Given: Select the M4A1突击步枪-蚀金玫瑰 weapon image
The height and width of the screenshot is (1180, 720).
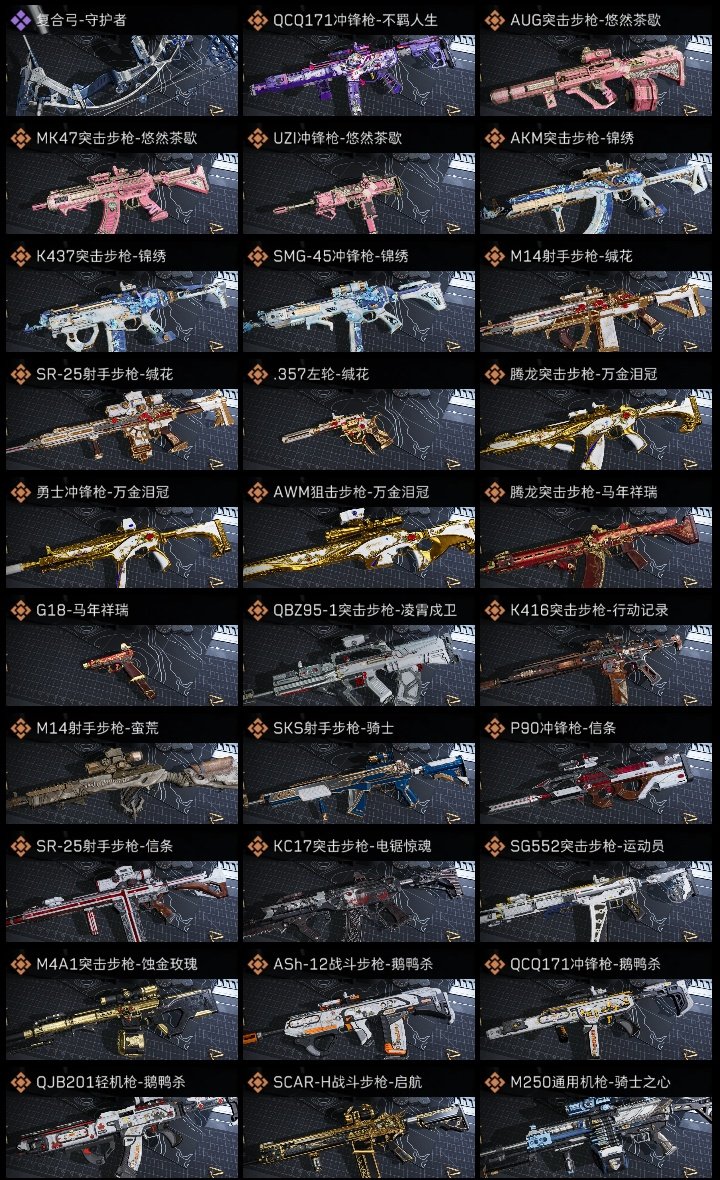Looking at the screenshot, I should 122,1019.
